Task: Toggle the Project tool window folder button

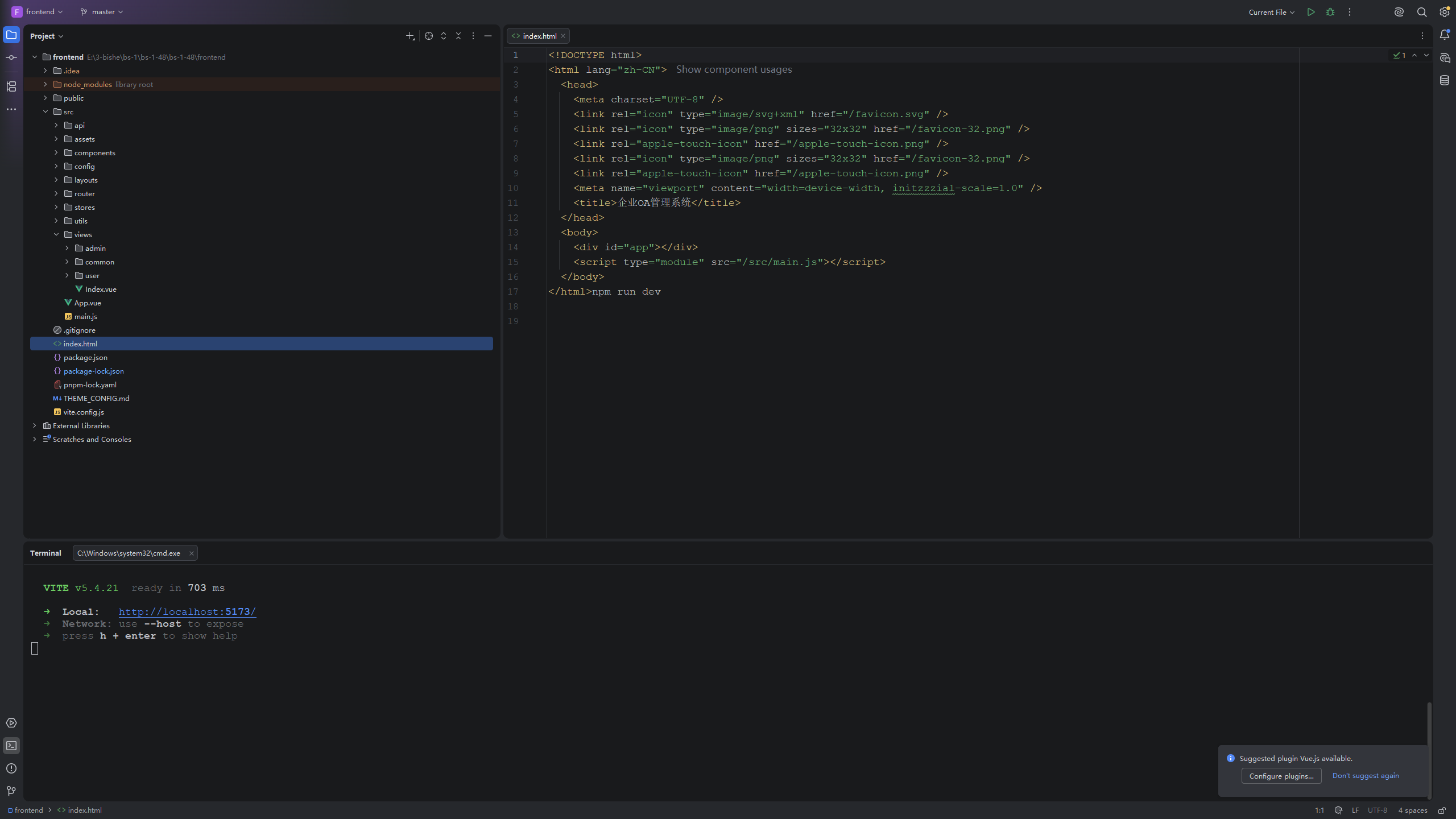Action: point(11,35)
